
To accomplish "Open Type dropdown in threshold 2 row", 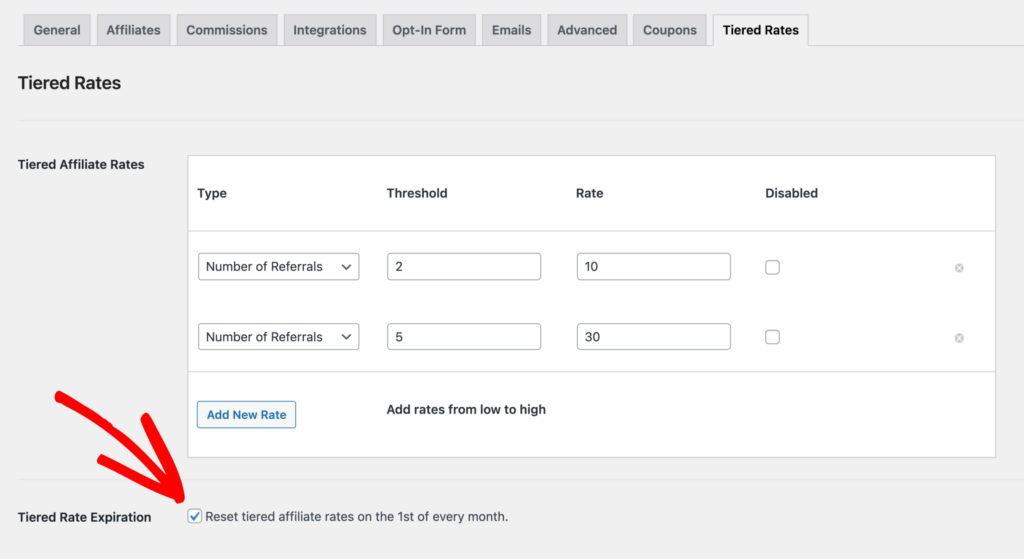I will coord(278,266).
